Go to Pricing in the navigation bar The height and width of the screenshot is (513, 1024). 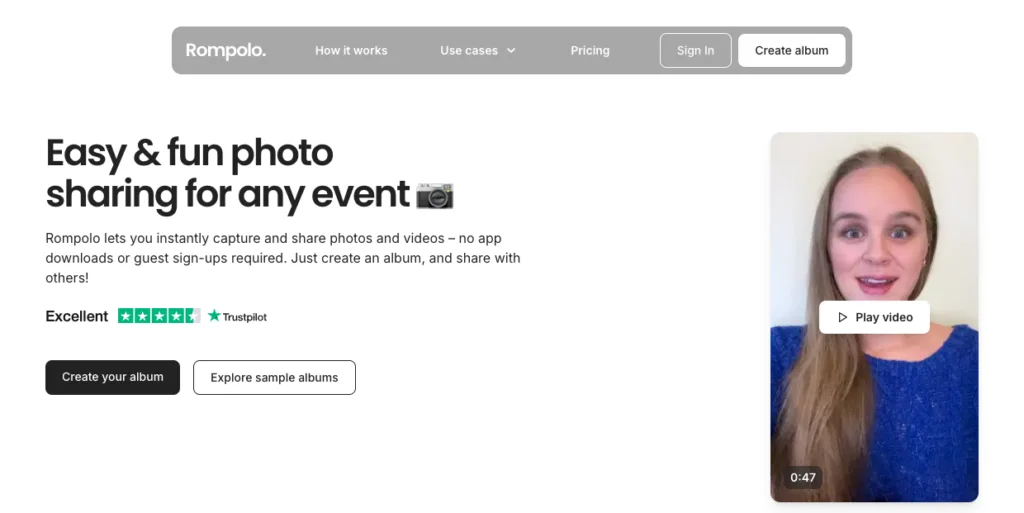590,50
